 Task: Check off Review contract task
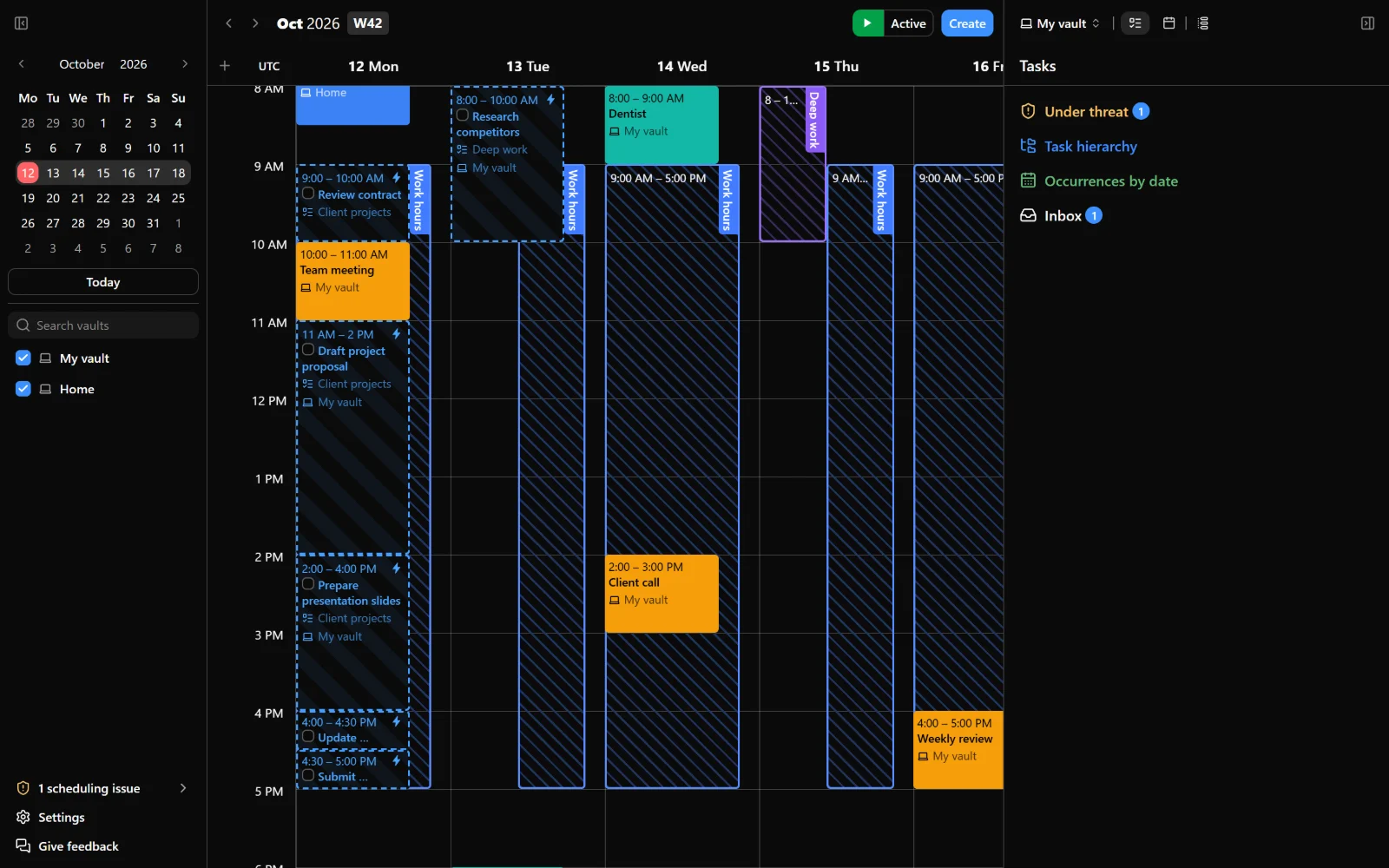click(308, 194)
